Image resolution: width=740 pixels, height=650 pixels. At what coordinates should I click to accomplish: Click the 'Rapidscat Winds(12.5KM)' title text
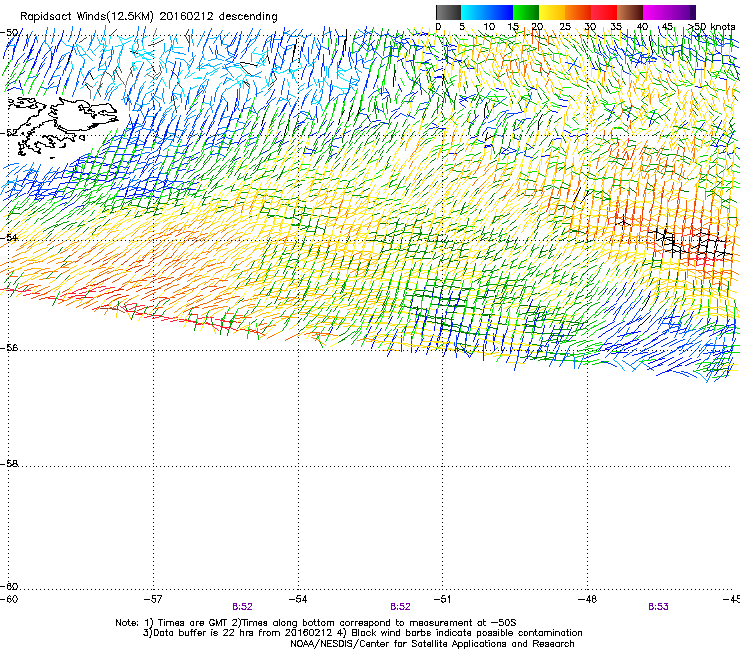point(87,16)
